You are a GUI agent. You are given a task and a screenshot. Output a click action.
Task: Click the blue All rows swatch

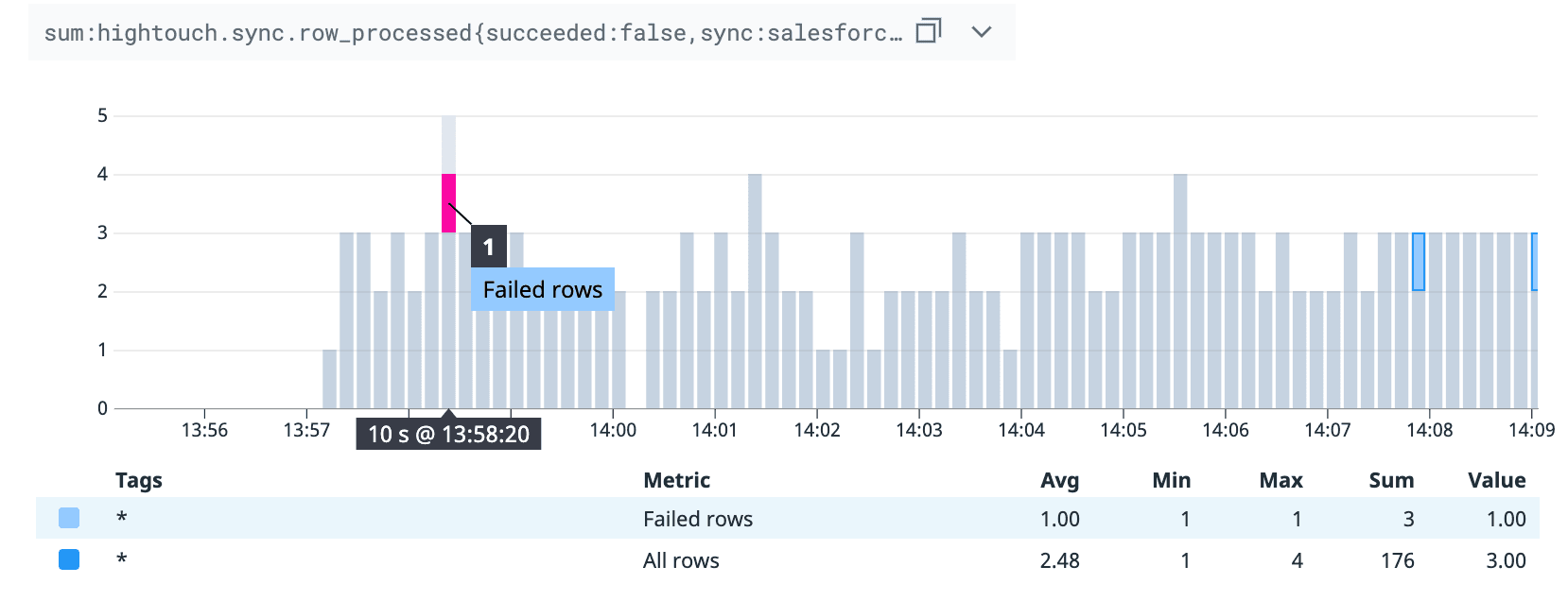(x=69, y=559)
